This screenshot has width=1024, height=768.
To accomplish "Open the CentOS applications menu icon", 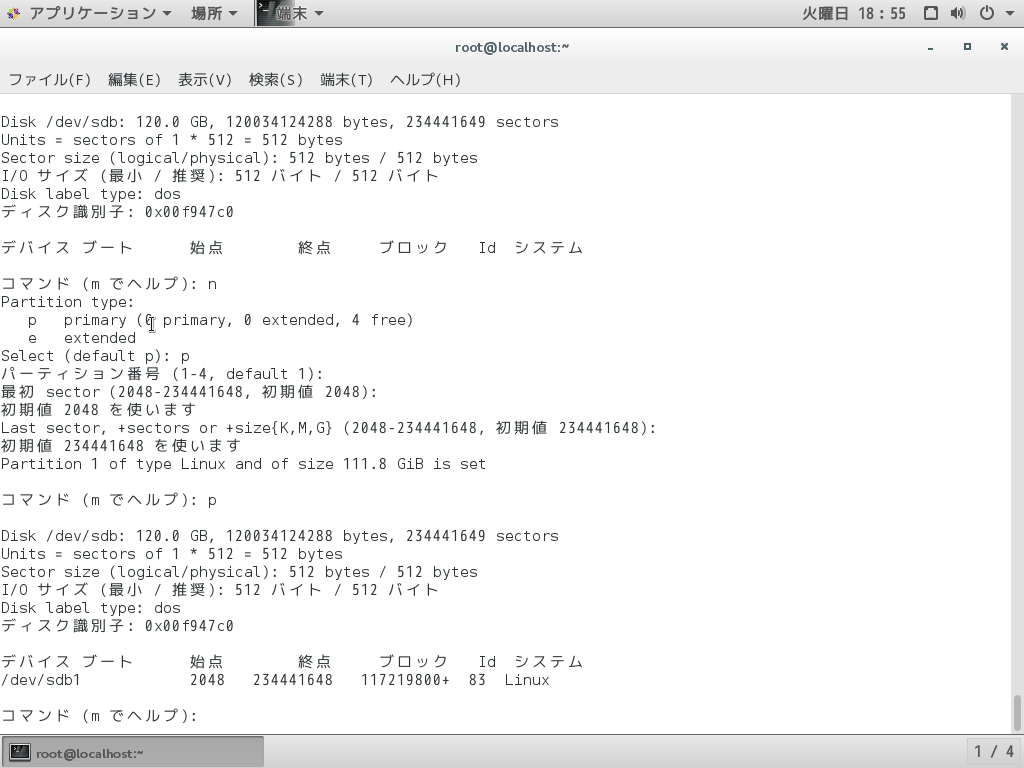I will click(x=12, y=13).
